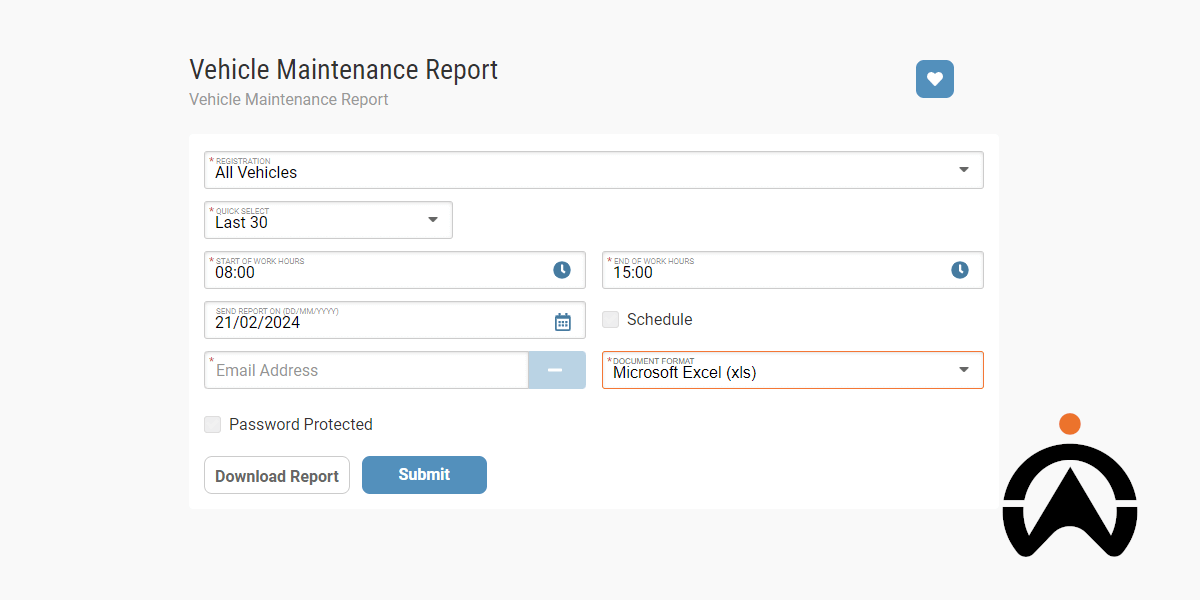Viewport: 1200px width, 600px height.
Task: Open the End of Work Hours clock picker
Action: (x=960, y=270)
